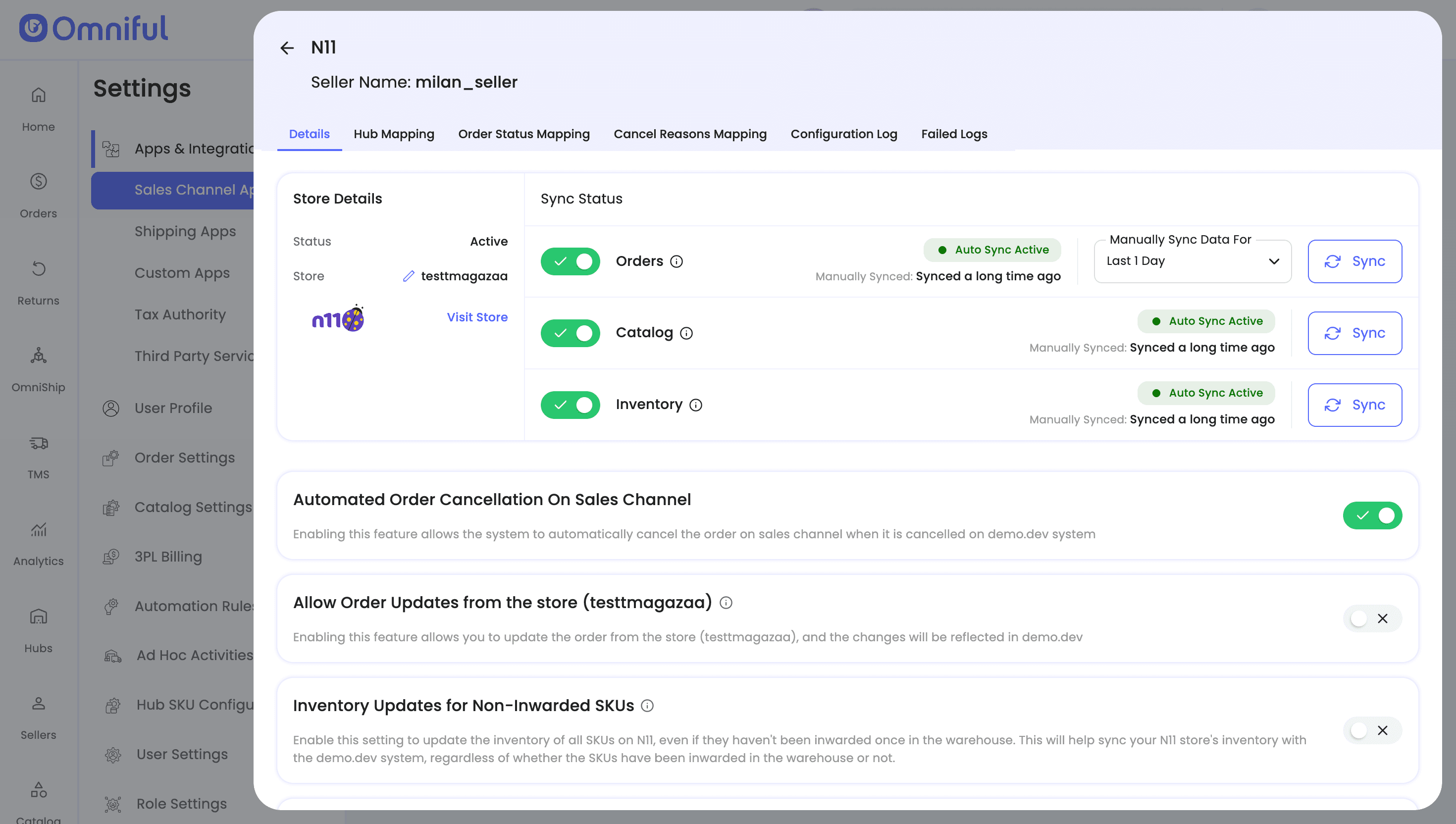Click info icon next to Inventory Updates heading
This screenshot has width=1456, height=824.
pos(647,706)
